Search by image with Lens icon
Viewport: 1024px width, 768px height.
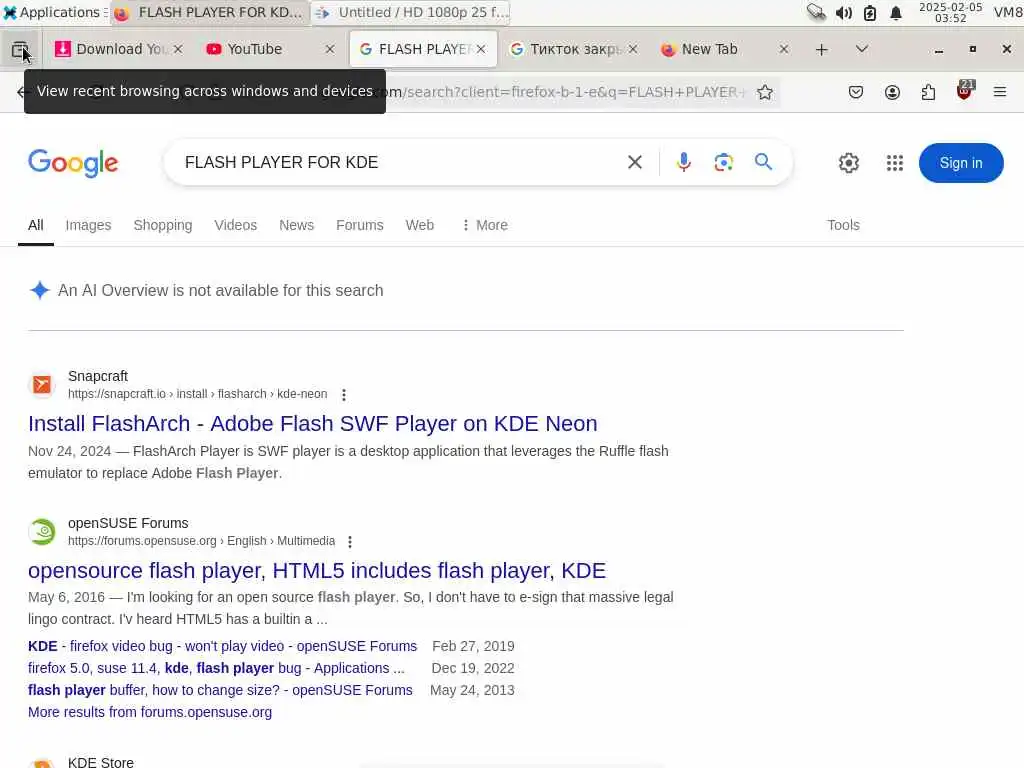tap(724, 163)
